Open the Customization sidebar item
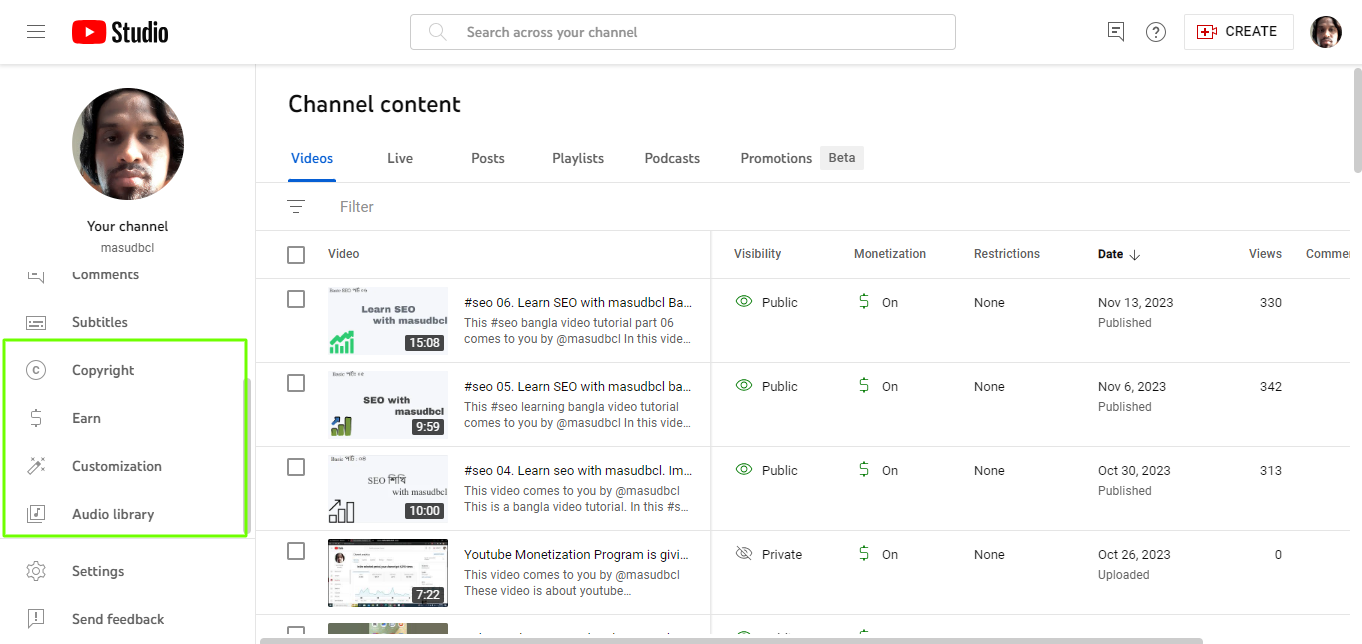 [x=125, y=466]
